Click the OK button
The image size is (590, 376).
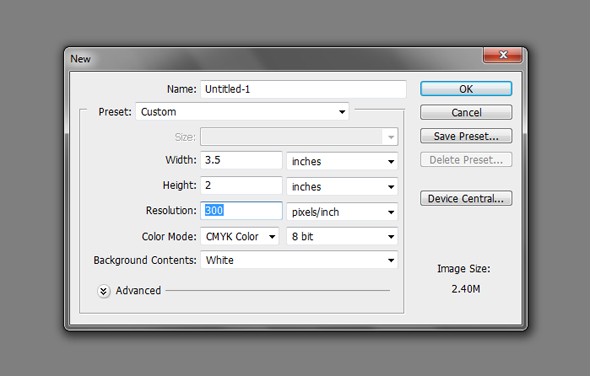466,89
